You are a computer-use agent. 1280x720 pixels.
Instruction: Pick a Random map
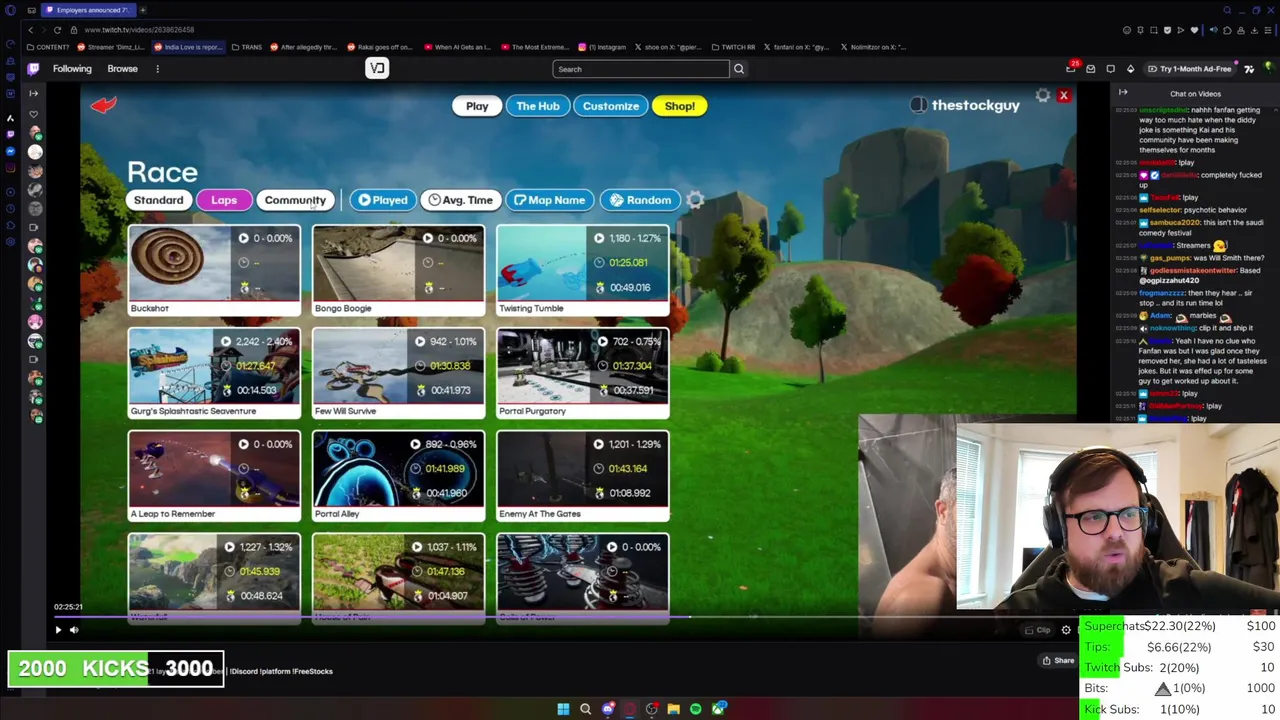641,200
